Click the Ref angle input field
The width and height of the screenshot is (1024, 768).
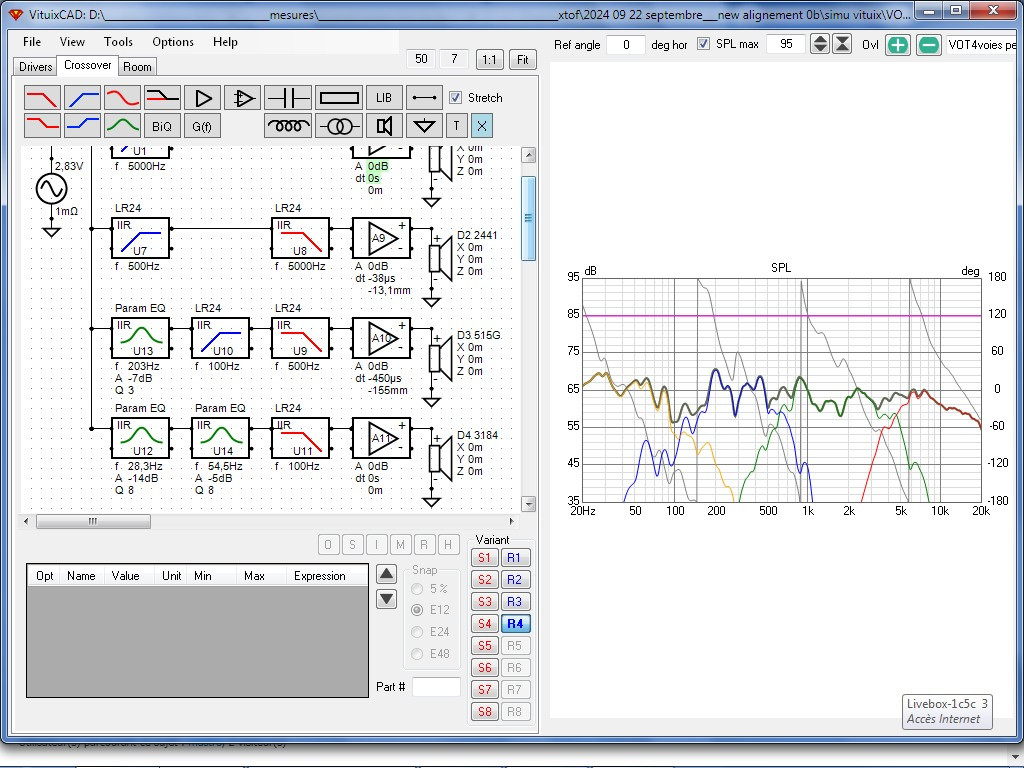(x=626, y=44)
